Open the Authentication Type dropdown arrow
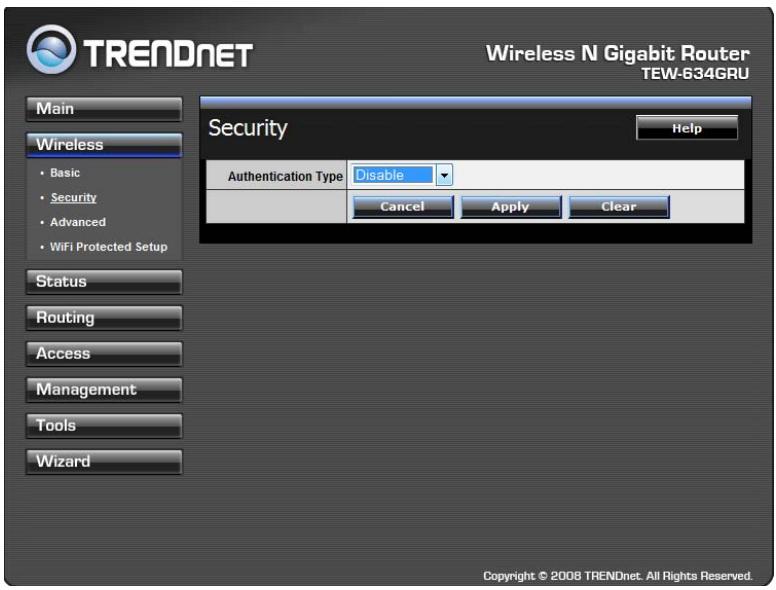 pyautogui.click(x=444, y=175)
